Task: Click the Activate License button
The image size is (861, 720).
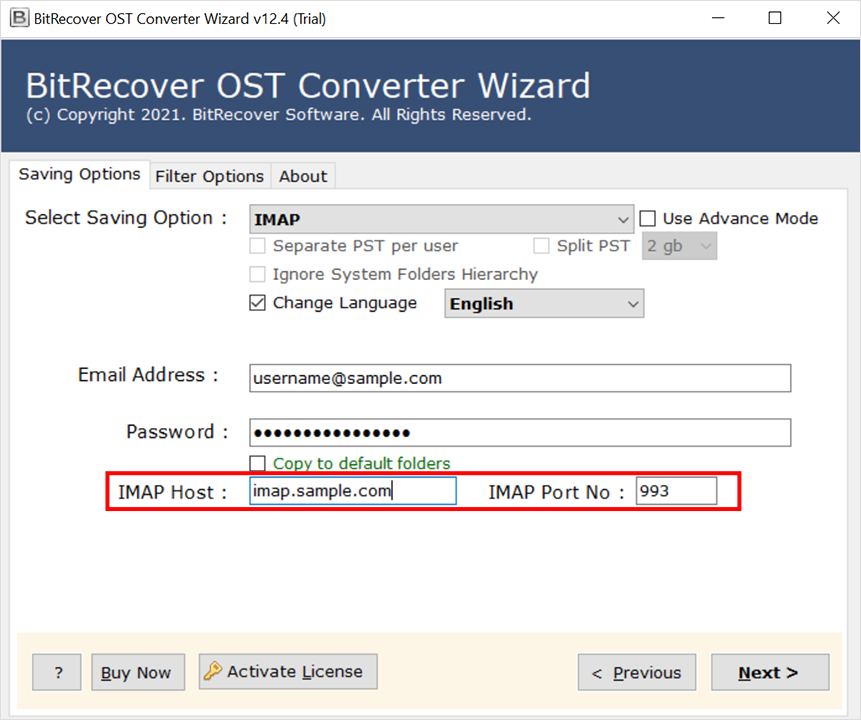Action: click(288, 671)
